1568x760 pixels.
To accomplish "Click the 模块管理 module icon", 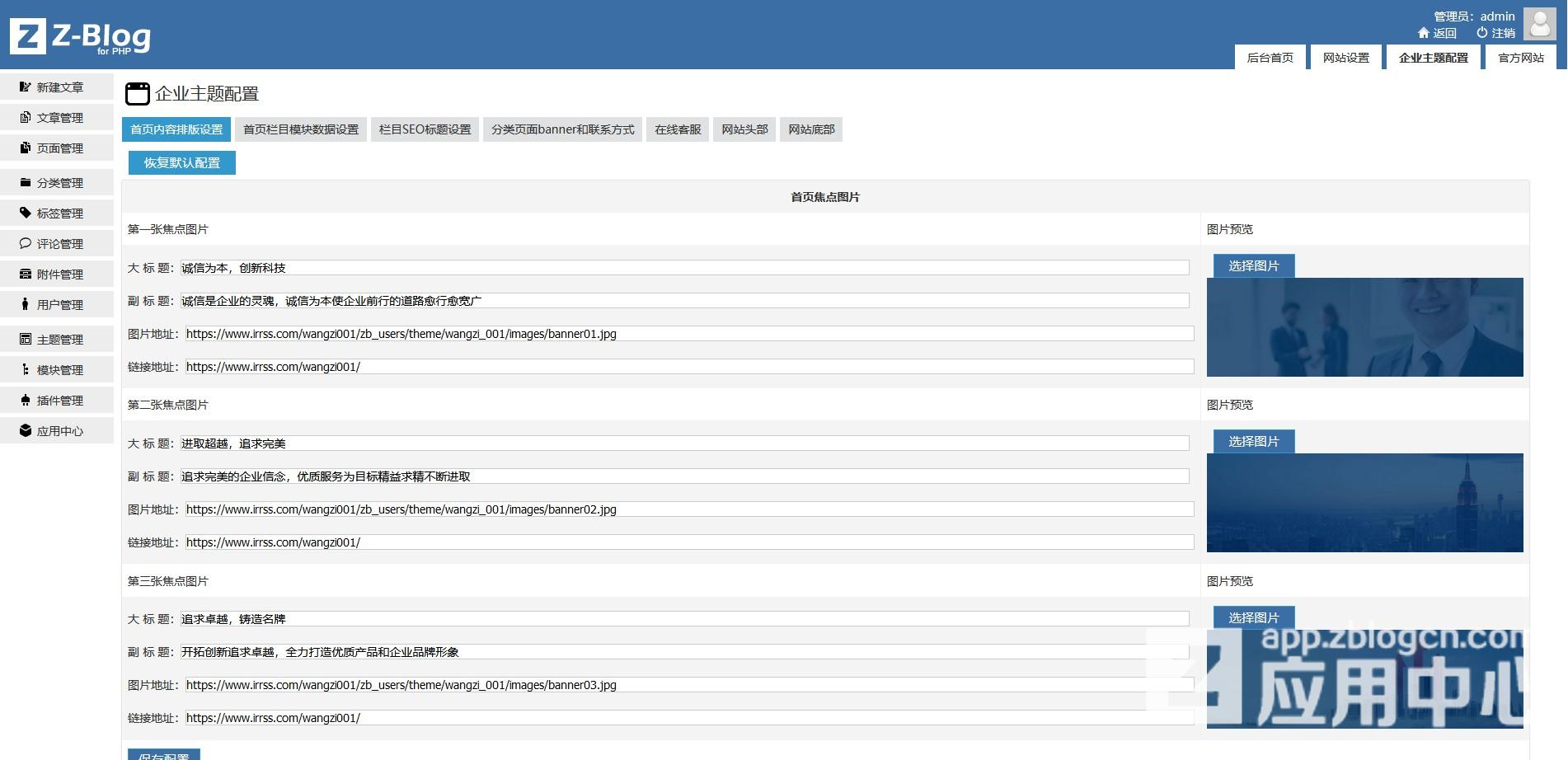I will tap(26, 369).
